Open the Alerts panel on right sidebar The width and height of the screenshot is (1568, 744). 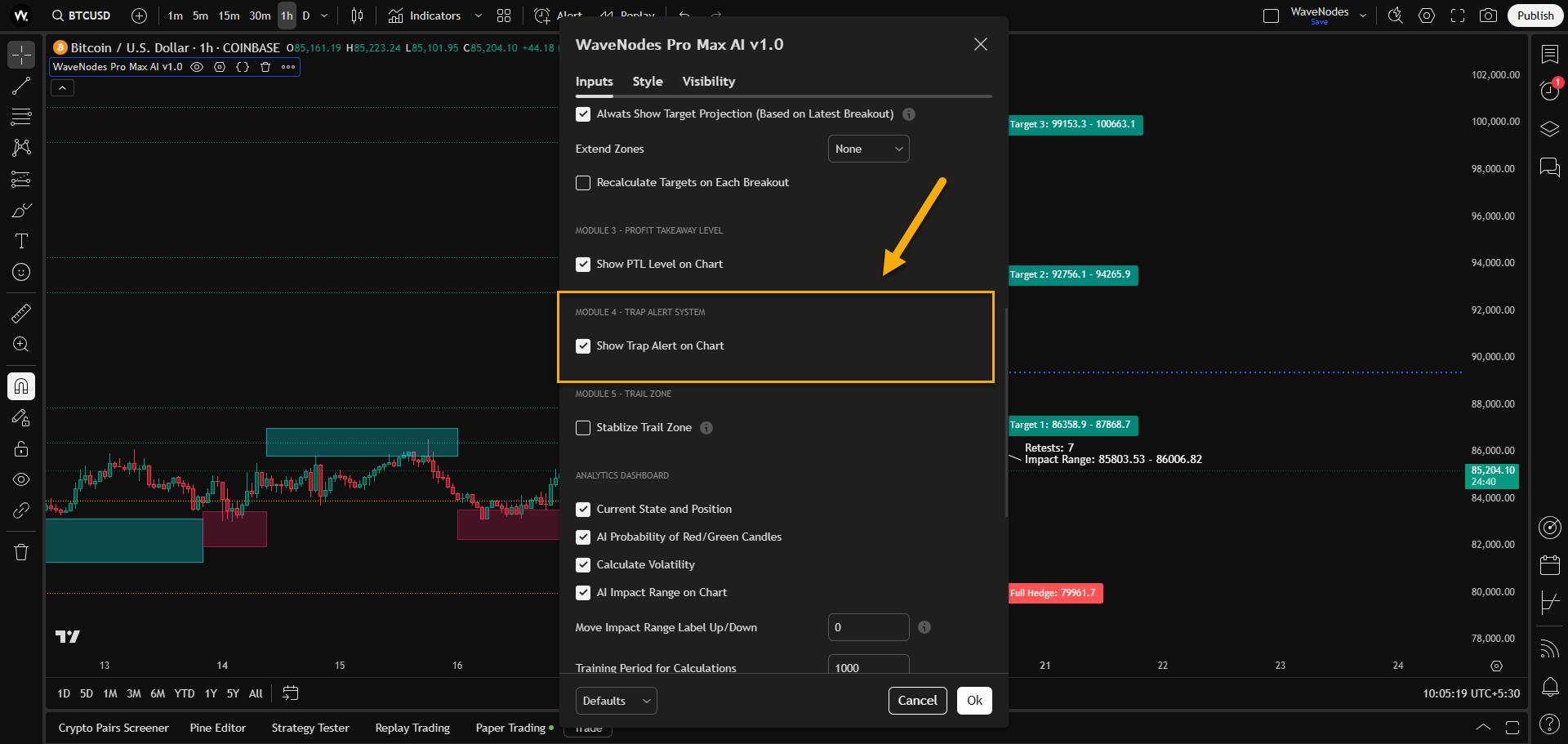click(1549, 91)
